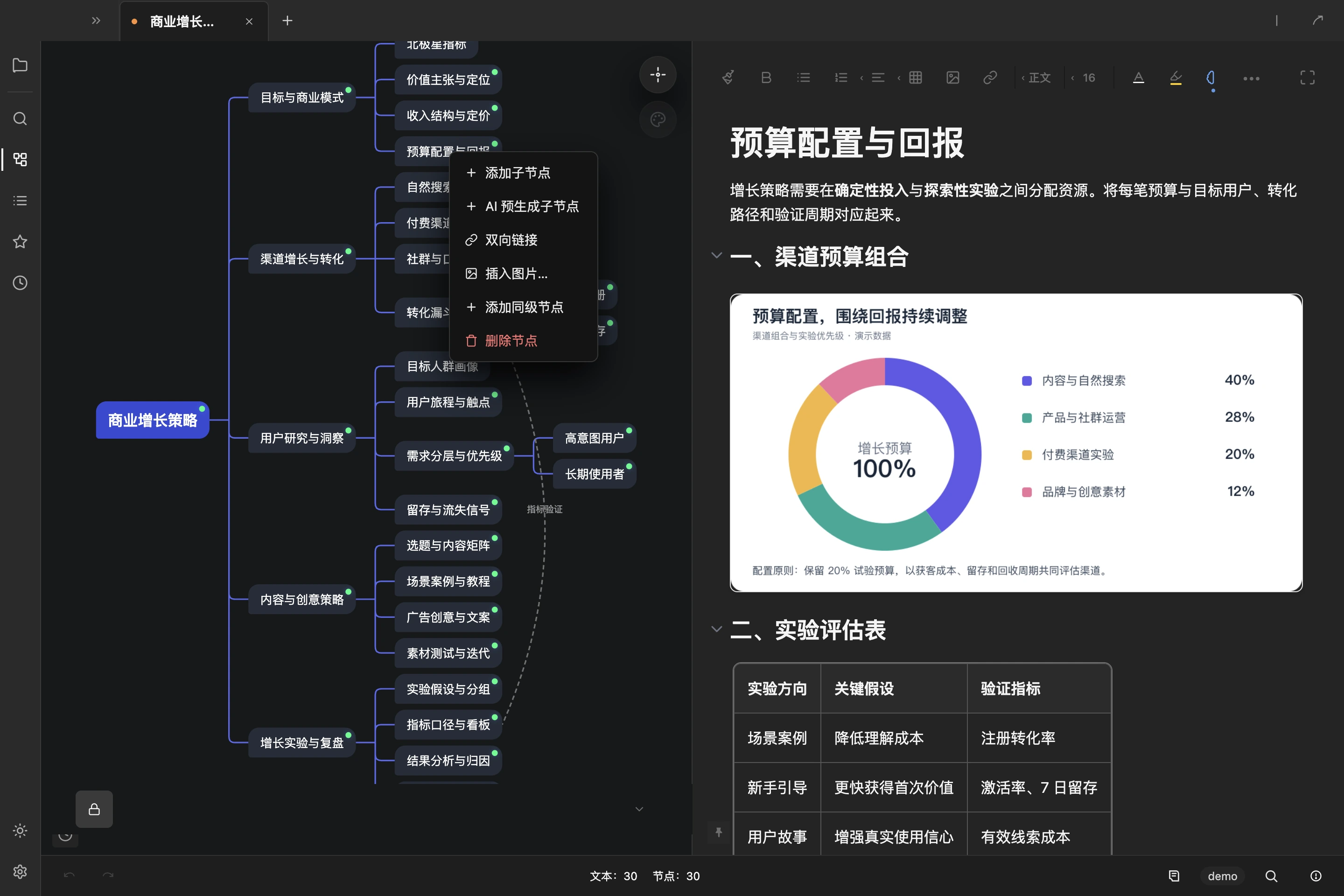The image size is (1344, 896).
Task: Select the root node 商业增长策略
Action: [x=153, y=420]
